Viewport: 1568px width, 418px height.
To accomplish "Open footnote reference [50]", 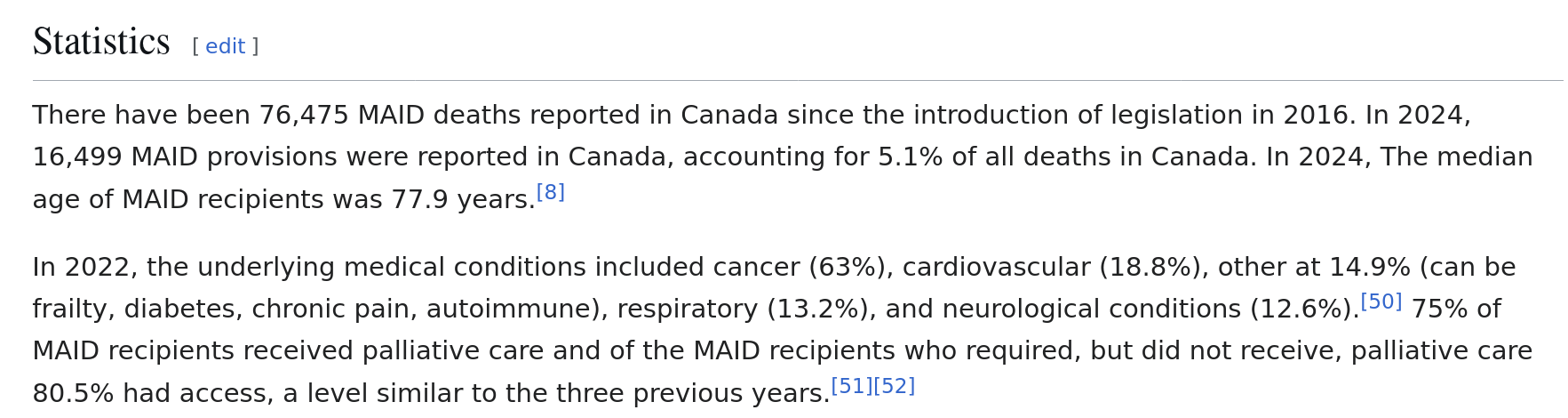I will click(x=1381, y=301).
